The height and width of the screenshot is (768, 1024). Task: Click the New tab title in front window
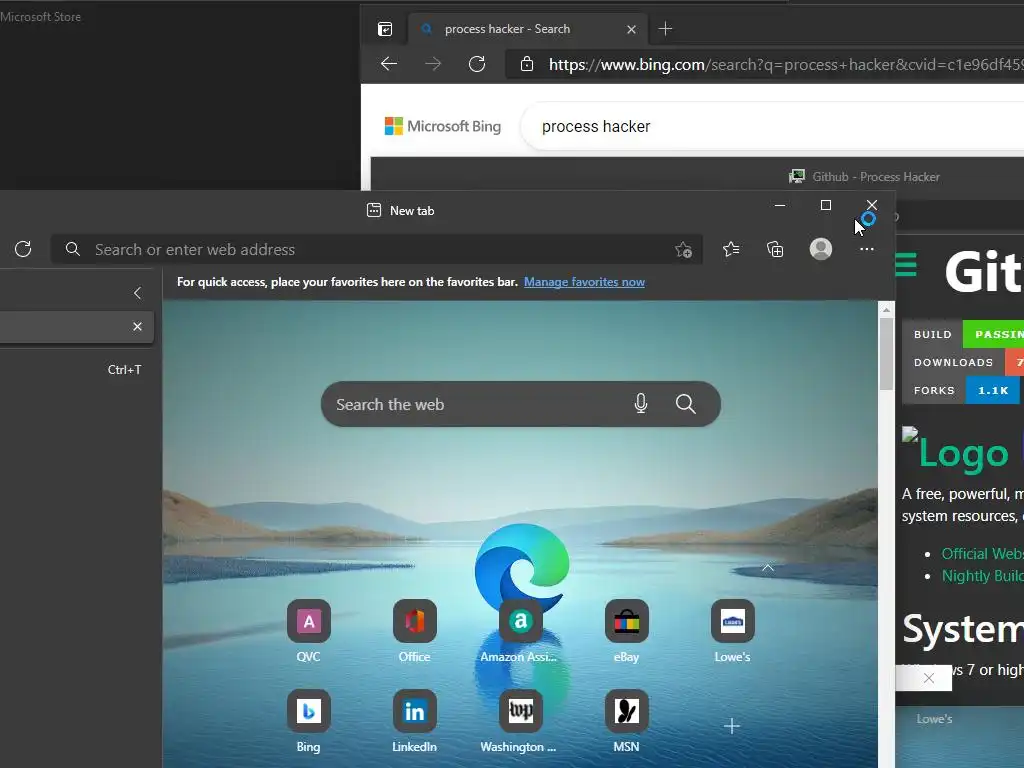pos(411,210)
